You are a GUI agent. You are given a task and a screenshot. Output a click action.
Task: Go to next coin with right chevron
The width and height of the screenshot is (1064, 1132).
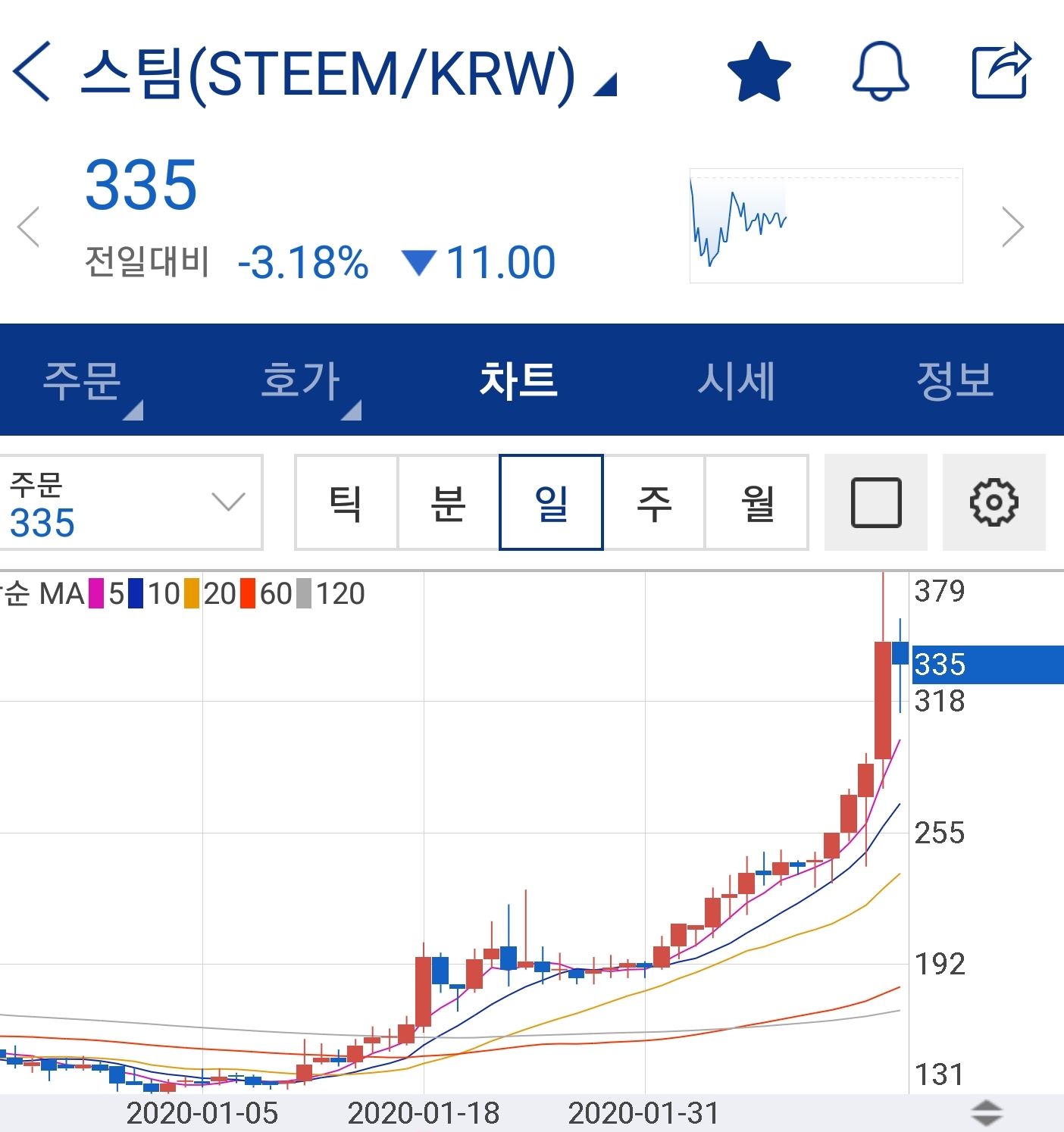pyautogui.click(x=1013, y=227)
